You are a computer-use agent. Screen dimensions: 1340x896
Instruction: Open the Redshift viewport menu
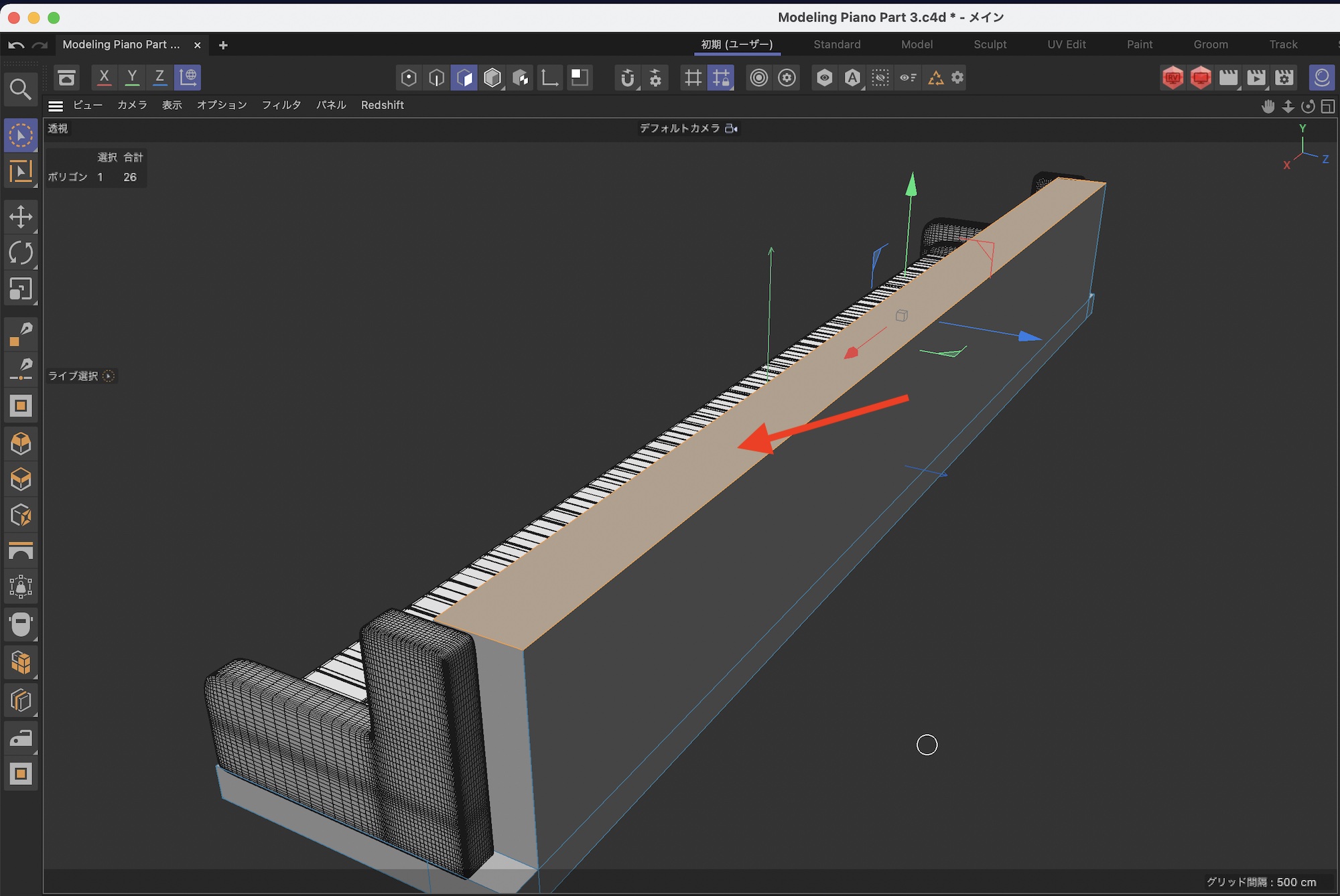(382, 105)
